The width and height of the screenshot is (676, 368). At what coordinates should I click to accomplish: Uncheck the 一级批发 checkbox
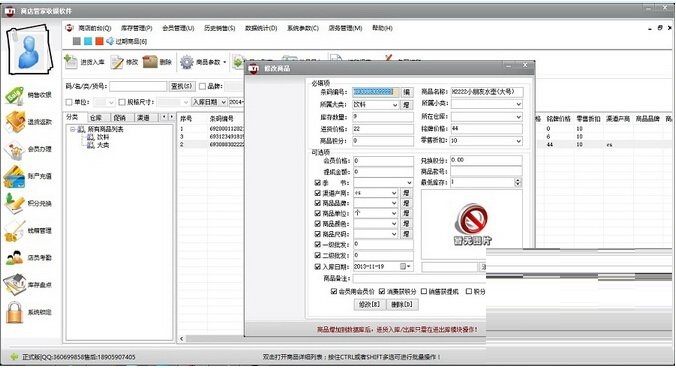pyautogui.click(x=317, y=245)
